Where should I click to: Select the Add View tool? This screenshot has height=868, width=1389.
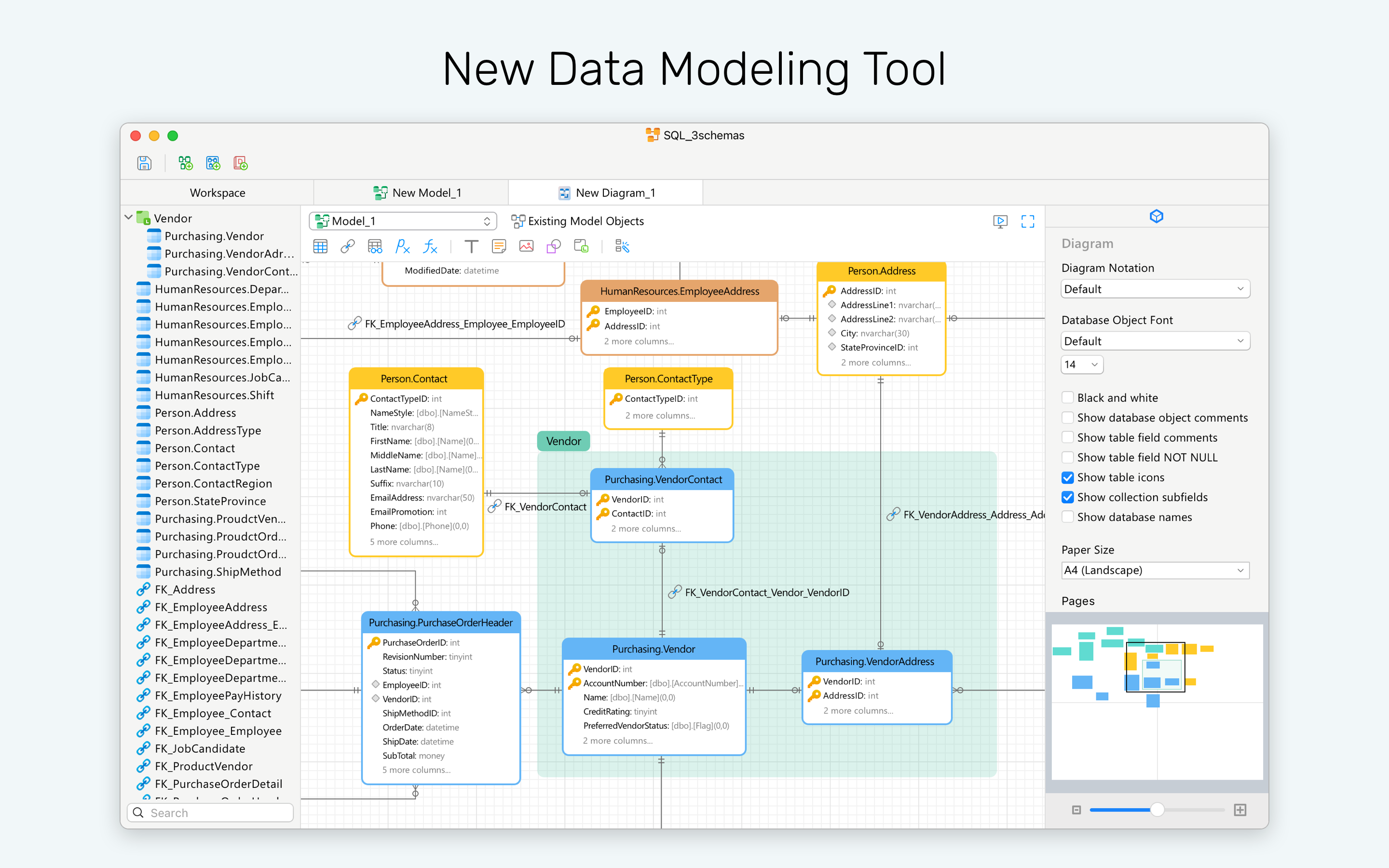[x=375, y=246]
